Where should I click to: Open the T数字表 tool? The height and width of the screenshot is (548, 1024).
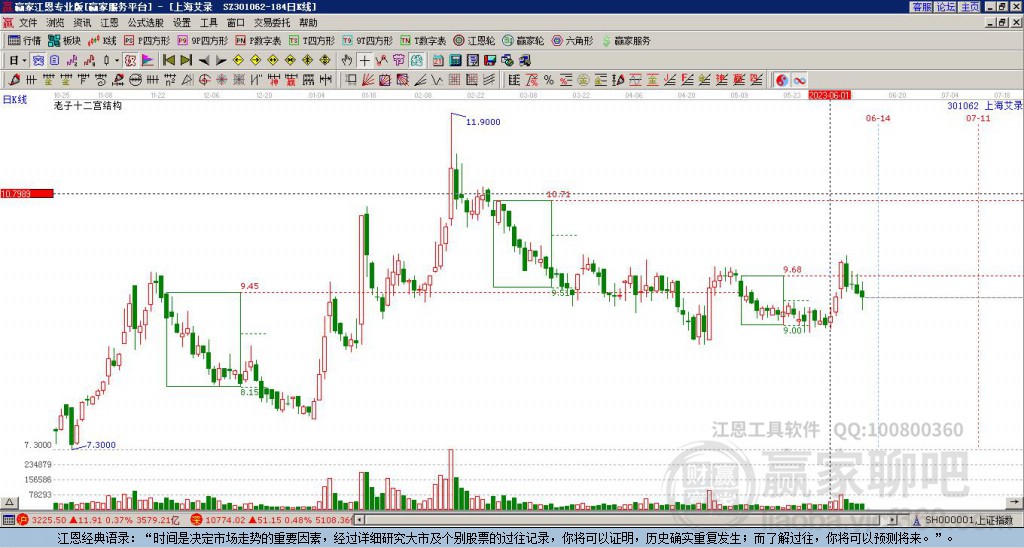pyautogui.click(x=423, y=40)
